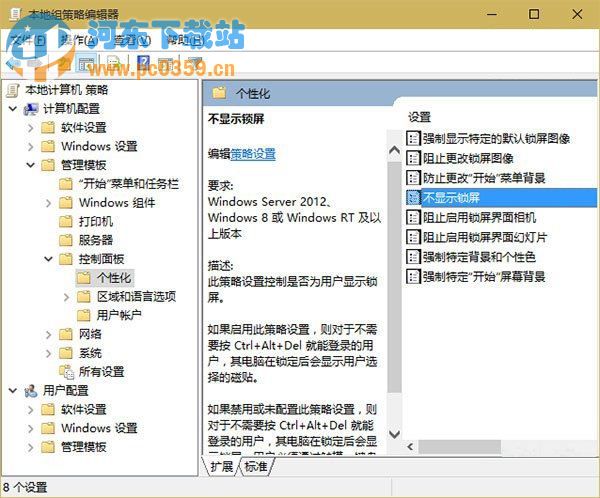Click the 设置 column header
Image resolution: width=600 pixels, height=498 pixels.
tap(419, 117)
